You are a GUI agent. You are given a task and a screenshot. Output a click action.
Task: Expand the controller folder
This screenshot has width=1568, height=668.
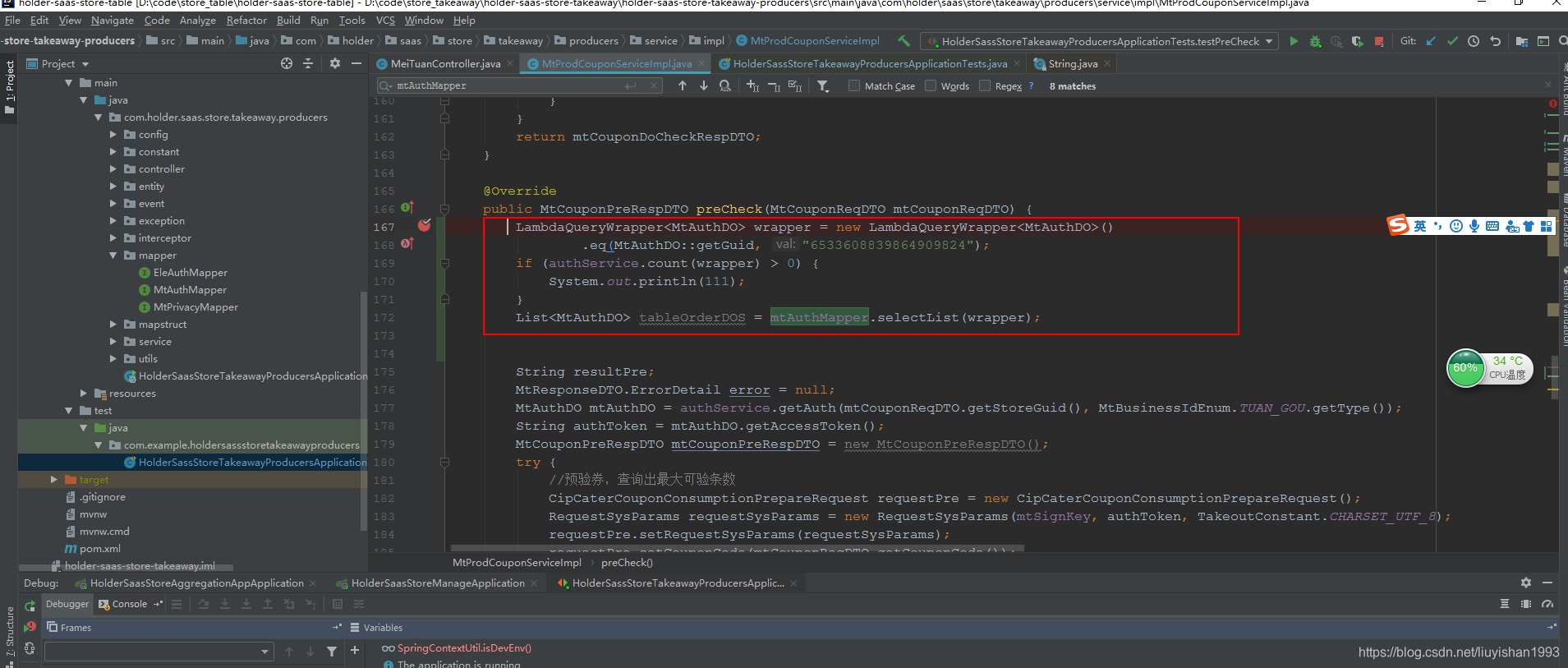(x=113, y=169)
